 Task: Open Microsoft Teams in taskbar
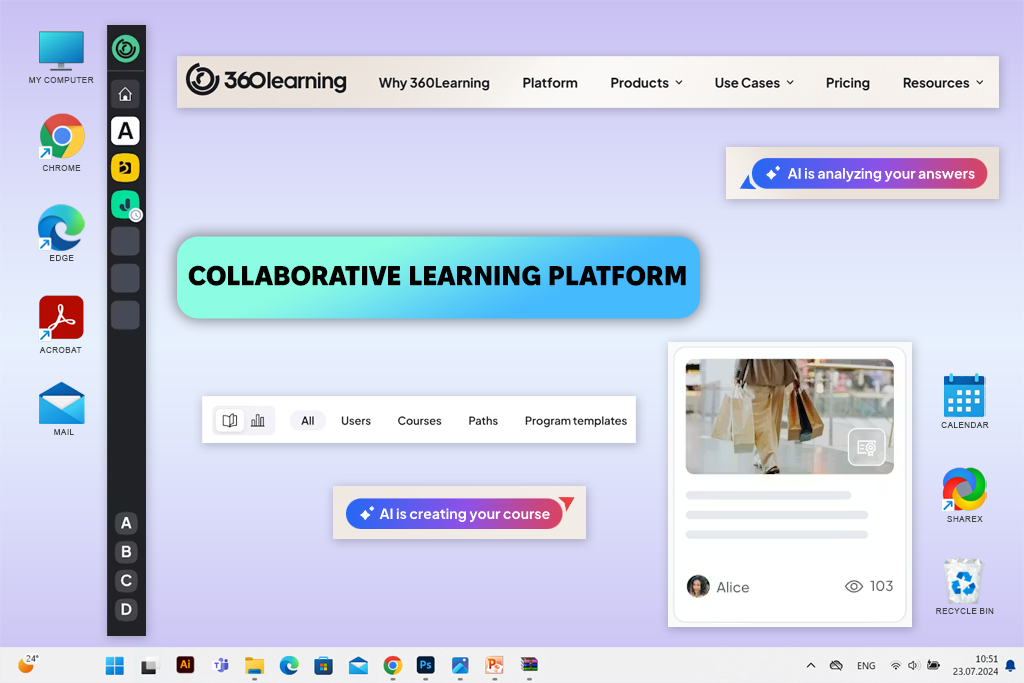point(221,665)
